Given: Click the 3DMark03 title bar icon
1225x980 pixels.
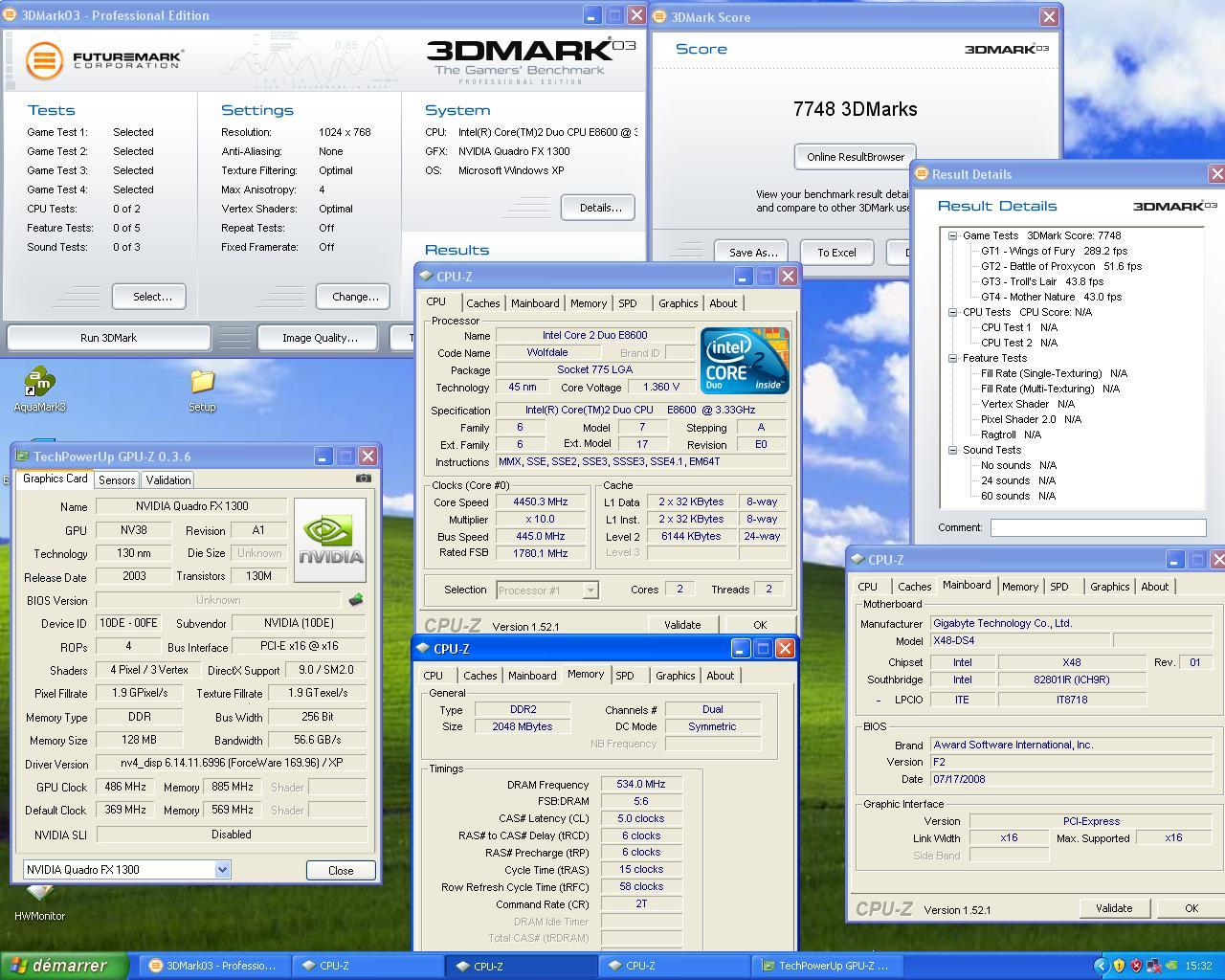Looking at the screenshot, I should pos(11,15).
